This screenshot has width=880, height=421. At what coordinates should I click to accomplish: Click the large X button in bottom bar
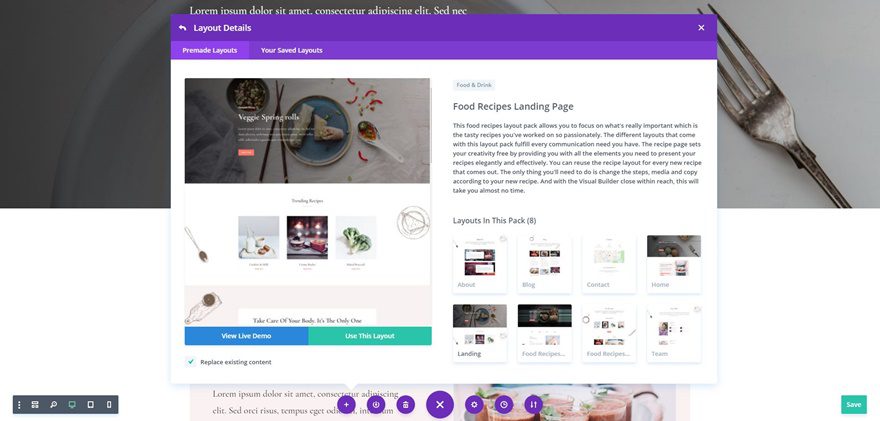click(440, 404)
